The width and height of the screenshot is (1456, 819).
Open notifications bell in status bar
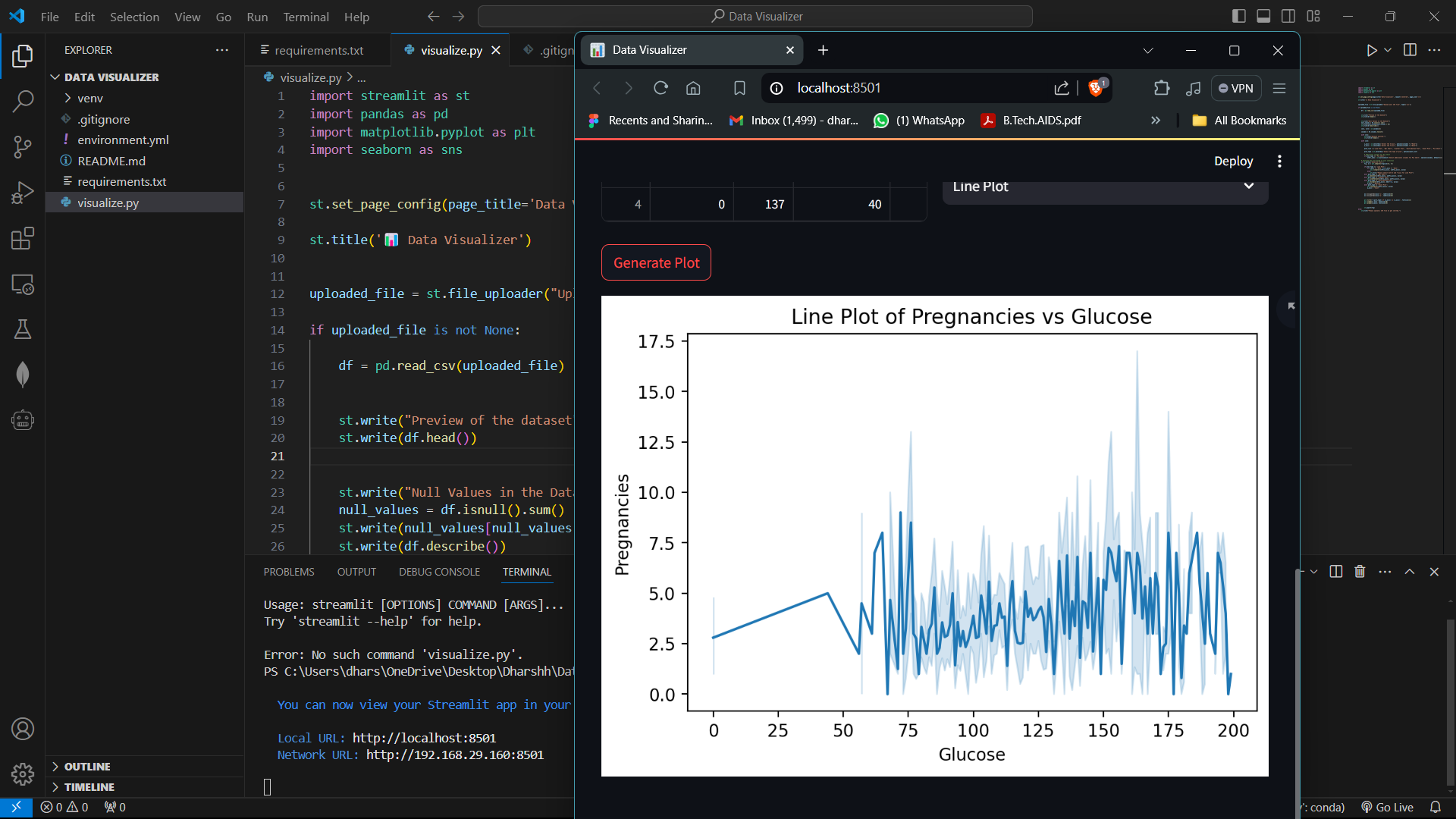pos(1436,807)
